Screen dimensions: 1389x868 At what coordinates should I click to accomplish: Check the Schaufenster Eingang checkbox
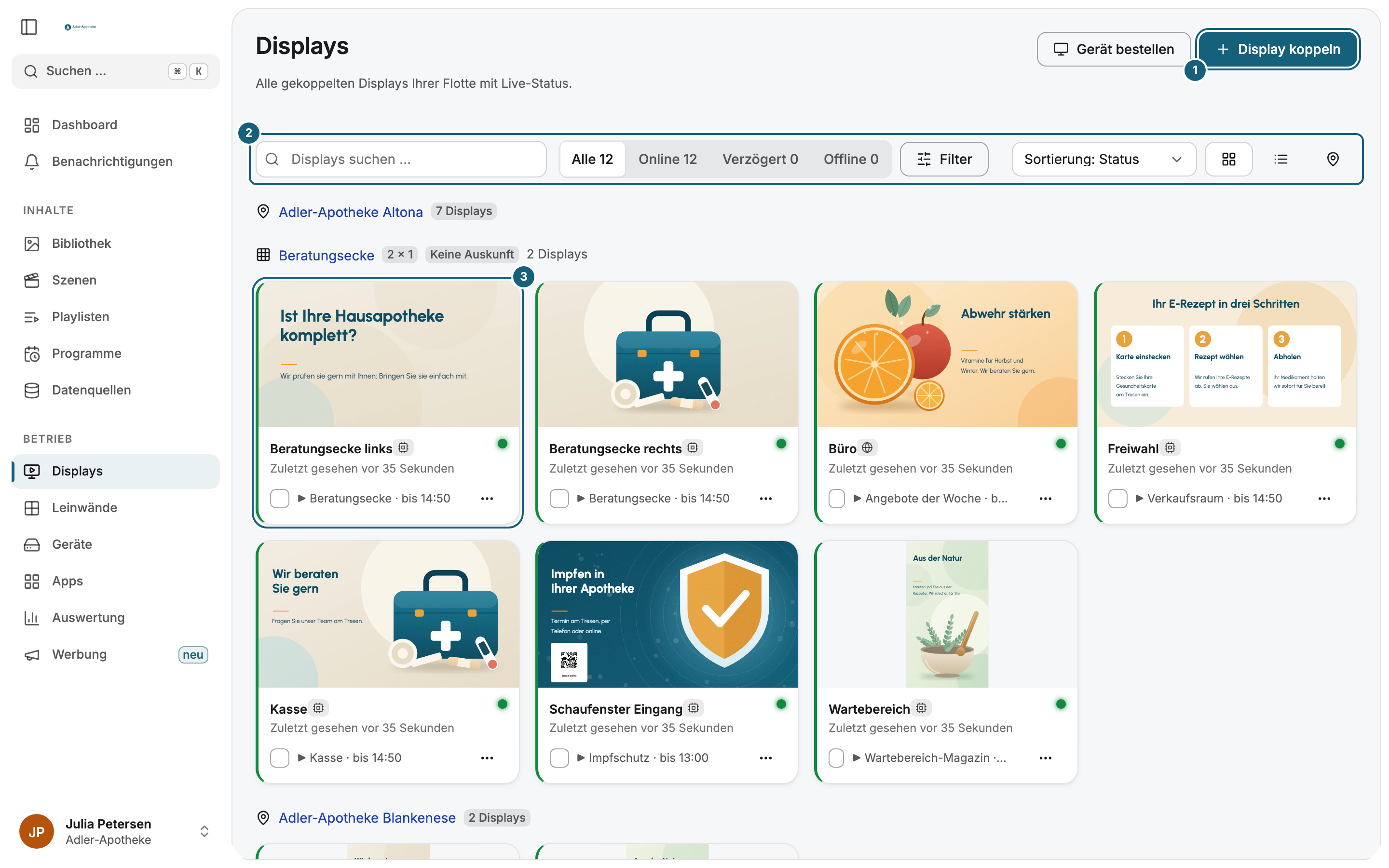point(559,758)
